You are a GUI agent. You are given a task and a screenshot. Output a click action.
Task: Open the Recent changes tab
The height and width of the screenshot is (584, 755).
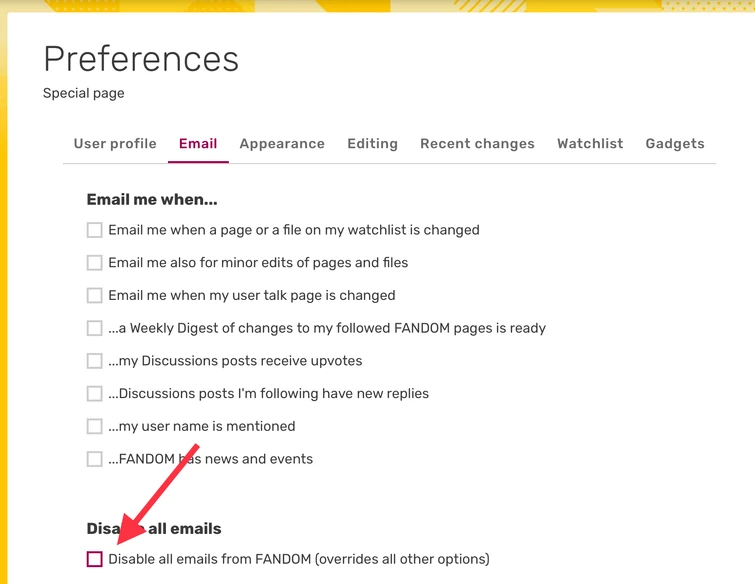(x=477, y=143)
